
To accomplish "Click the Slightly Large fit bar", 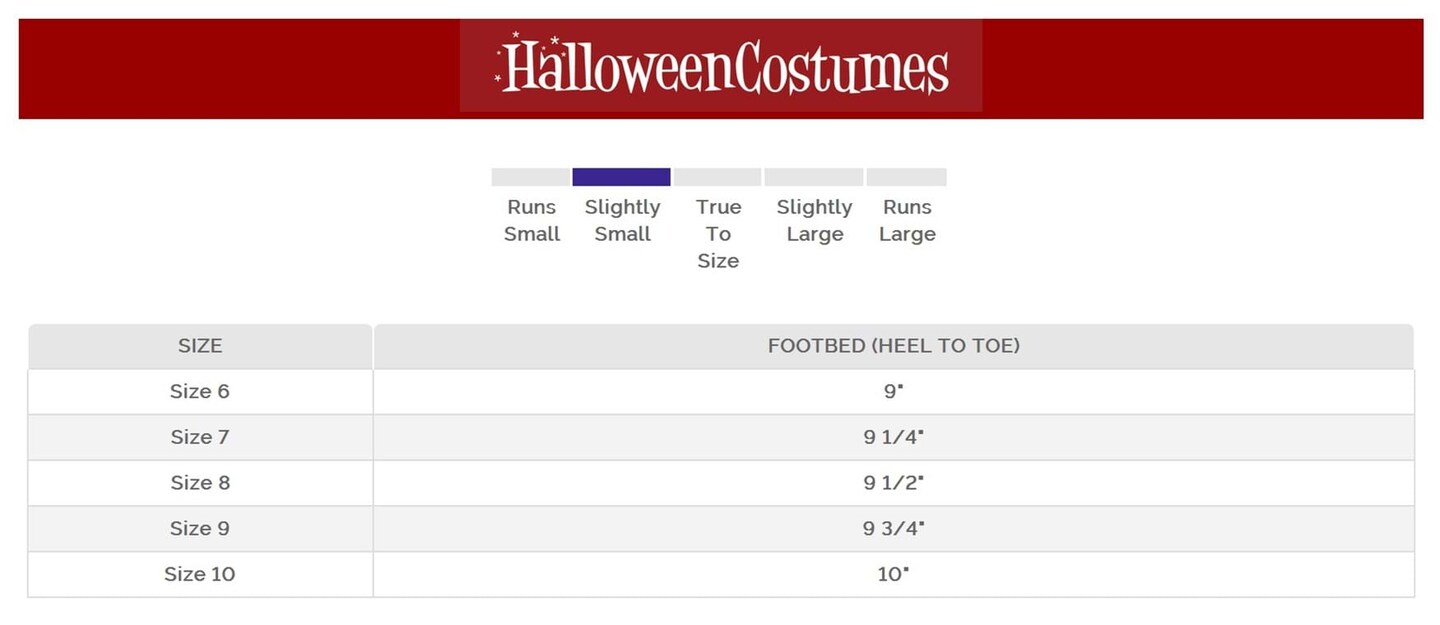I will (x=813, y=177).
